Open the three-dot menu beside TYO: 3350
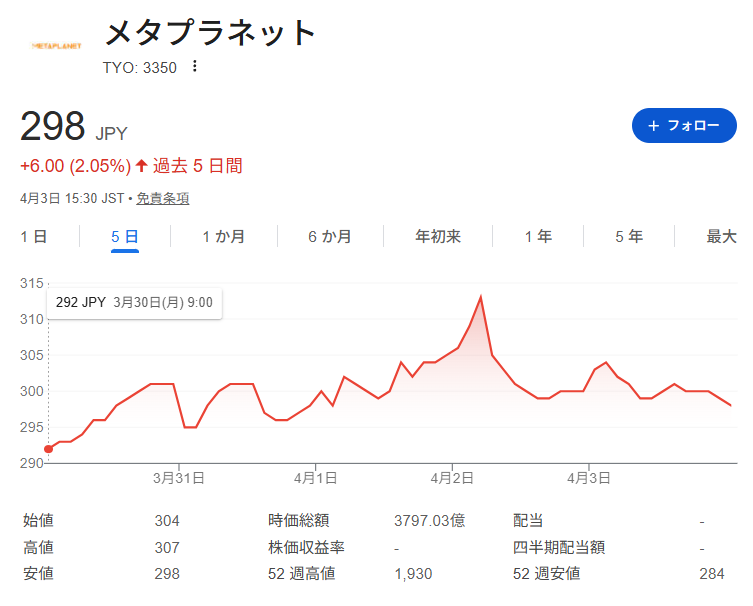Image resolution: width=753 pixels, height=606 pixels. click(194, 66)
